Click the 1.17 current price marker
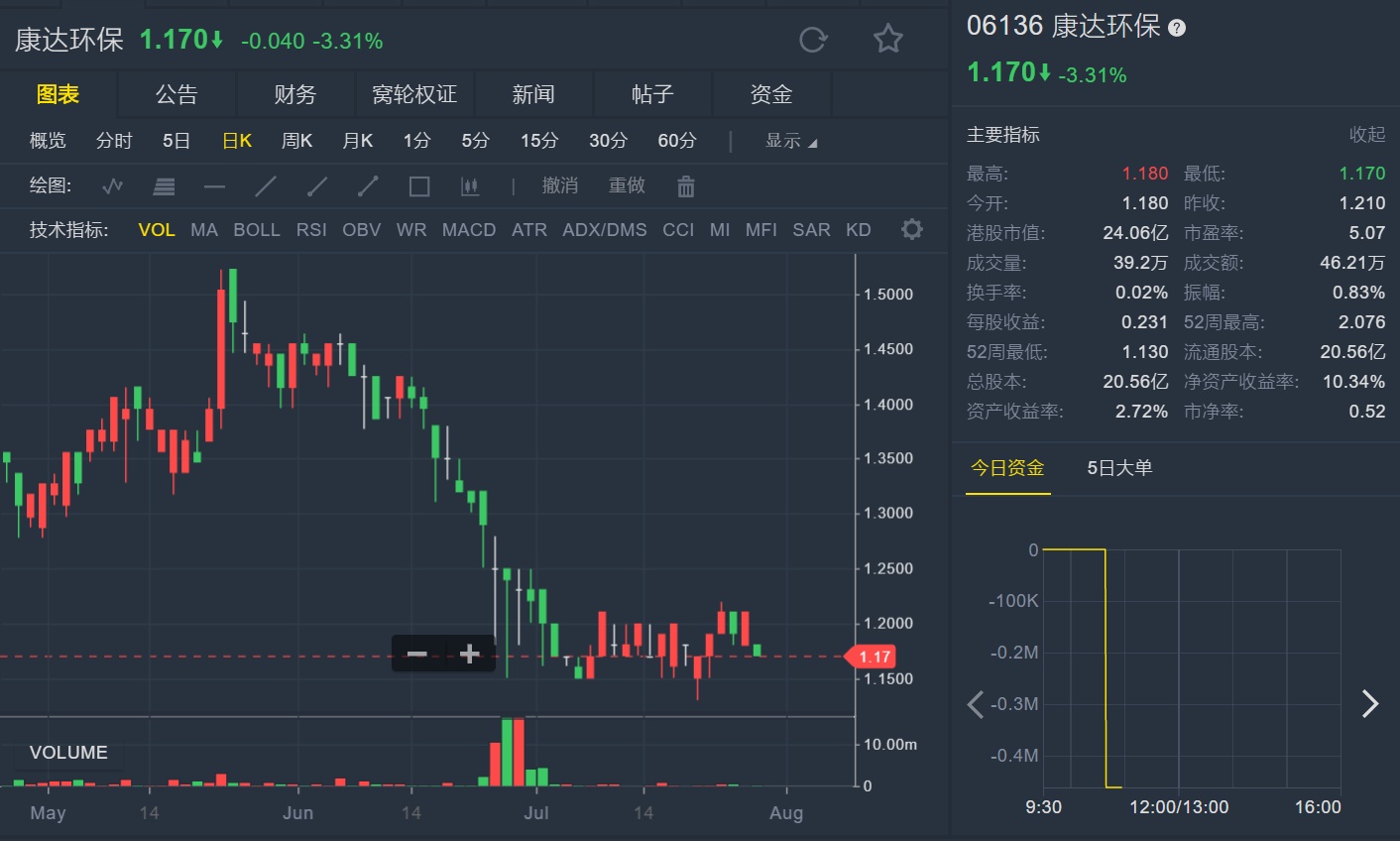The width and height of the screenshot is (1400, 841). 873,657
